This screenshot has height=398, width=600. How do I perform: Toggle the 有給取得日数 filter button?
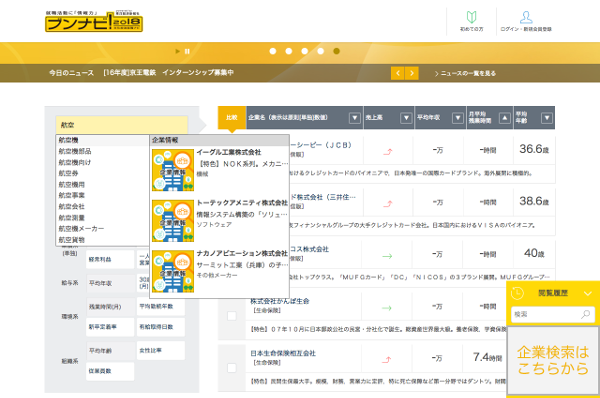click(161, 327)
